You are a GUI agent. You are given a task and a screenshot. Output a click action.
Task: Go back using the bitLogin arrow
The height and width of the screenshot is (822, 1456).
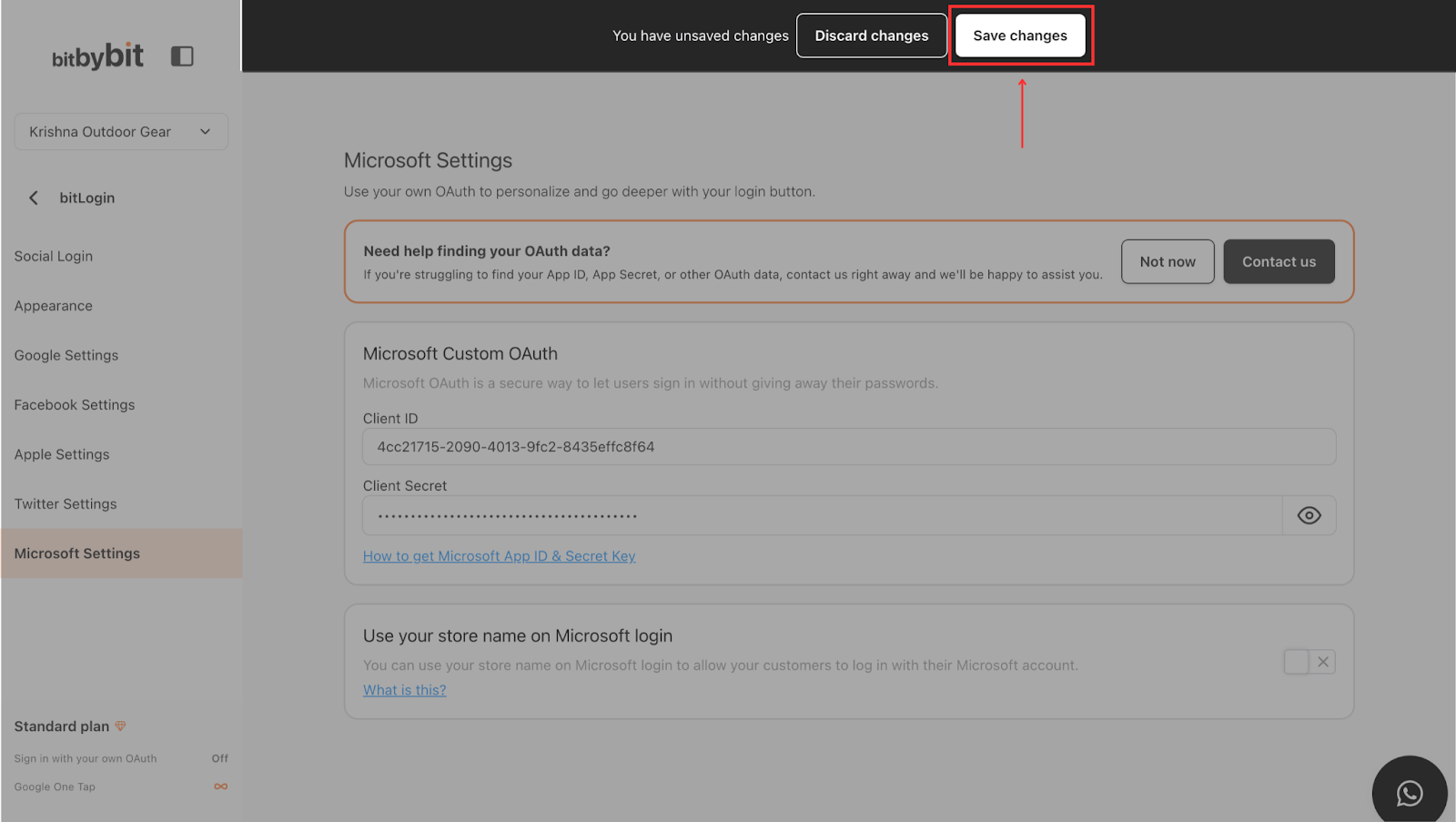(34, 198)
